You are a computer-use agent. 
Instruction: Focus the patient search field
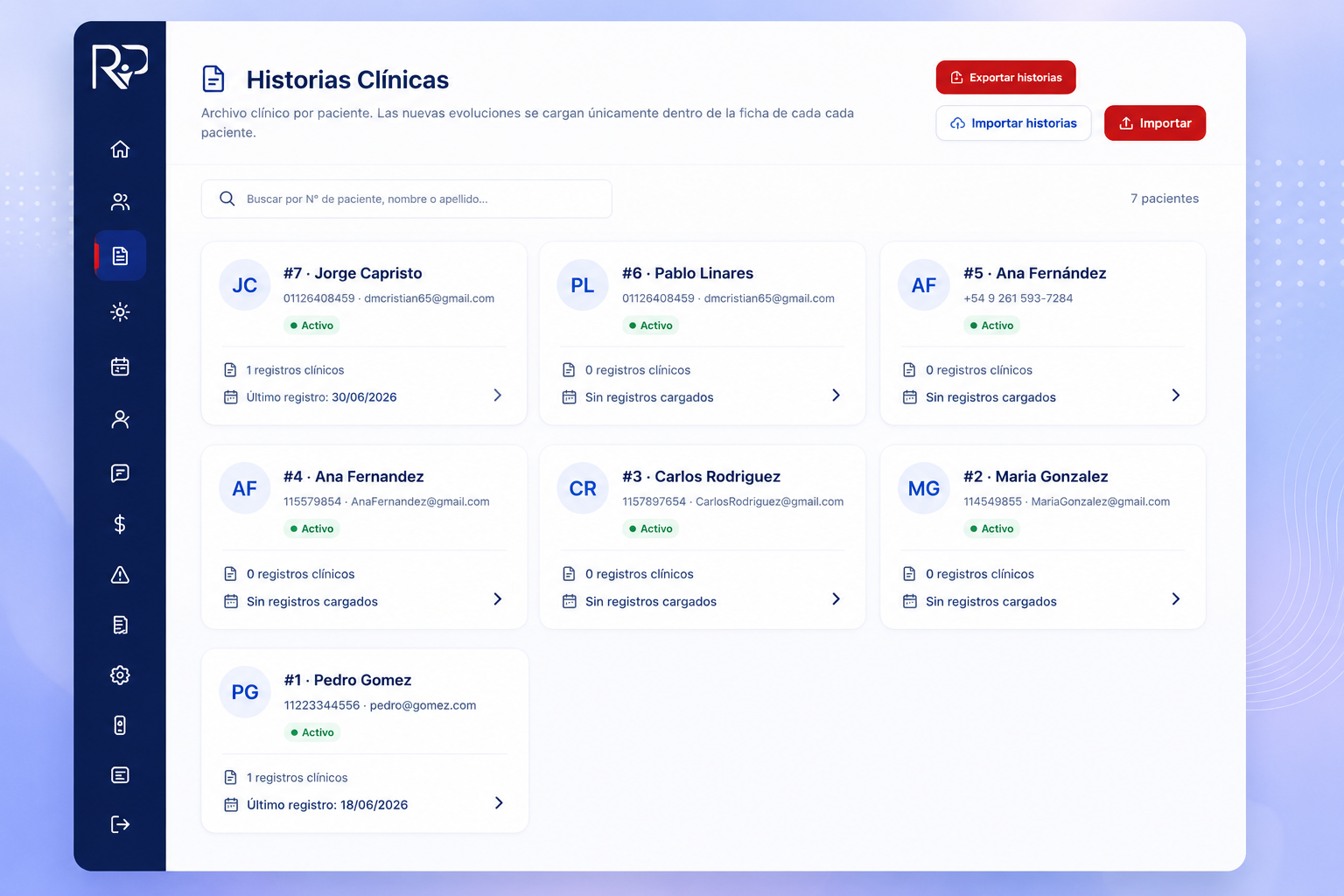[x=406, y=199]
